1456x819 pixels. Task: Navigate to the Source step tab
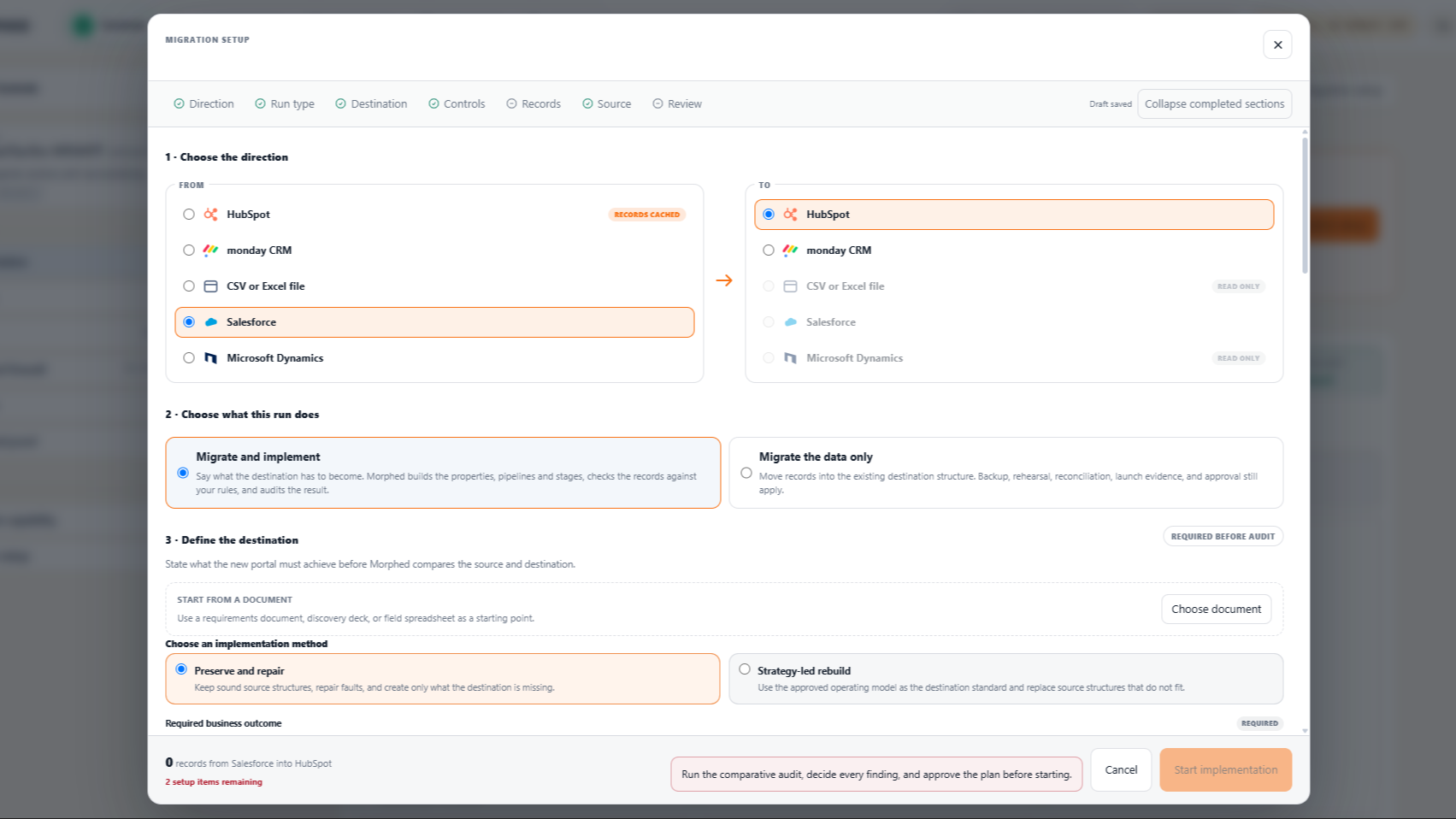(607, 104)
